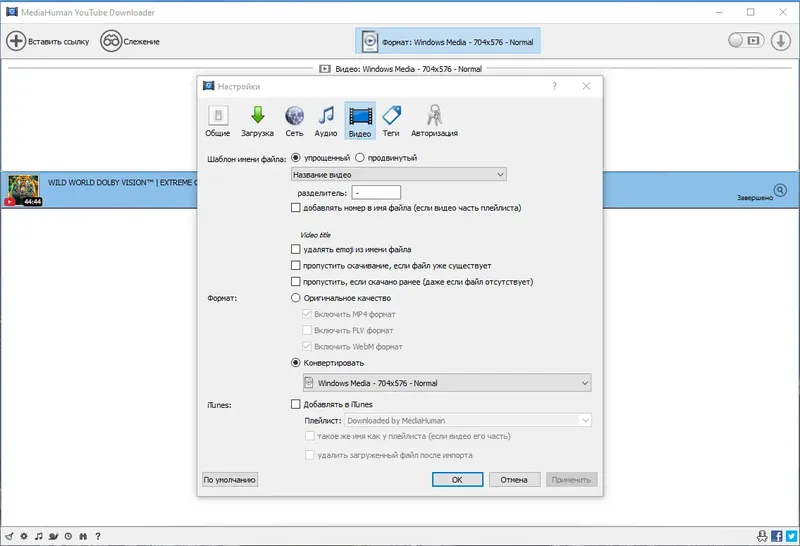This screenshot has height=546, width=800.
Task: Expand the Downloaded by MediaHuman playlist dropdown
Action: [468, 420]
